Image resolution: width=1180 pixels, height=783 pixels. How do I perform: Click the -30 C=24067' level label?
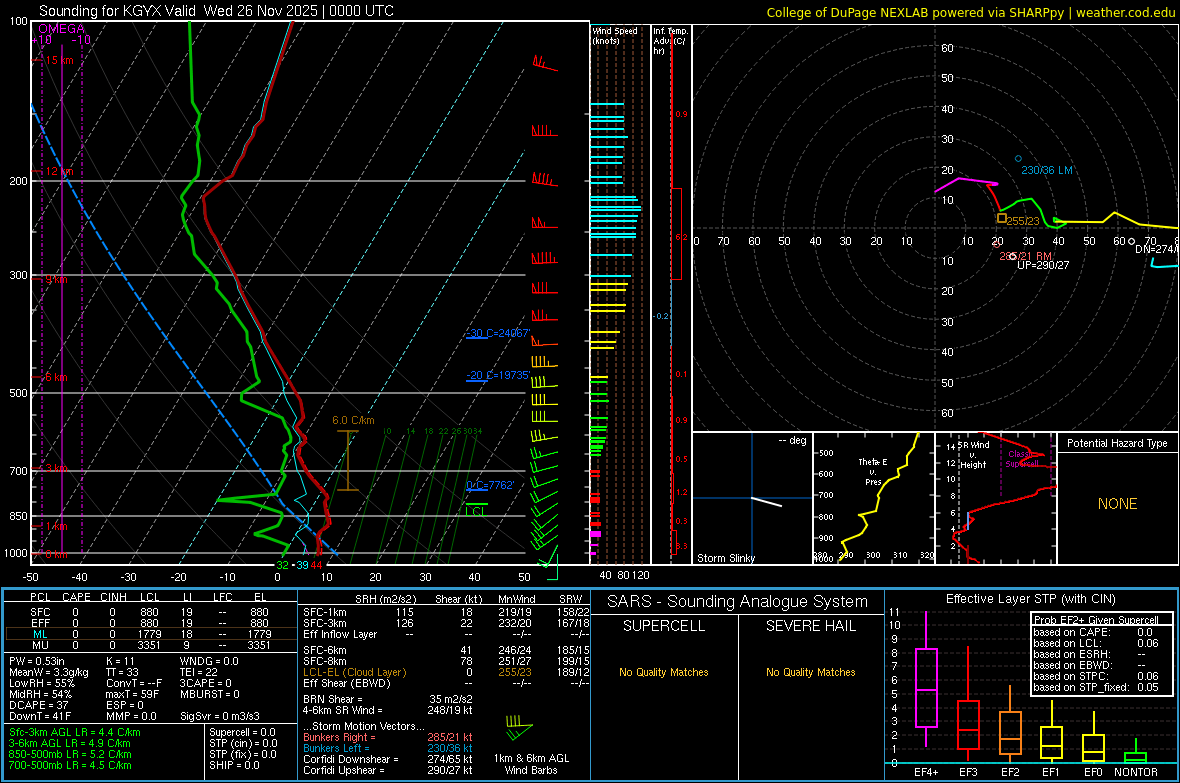[498, 333]
